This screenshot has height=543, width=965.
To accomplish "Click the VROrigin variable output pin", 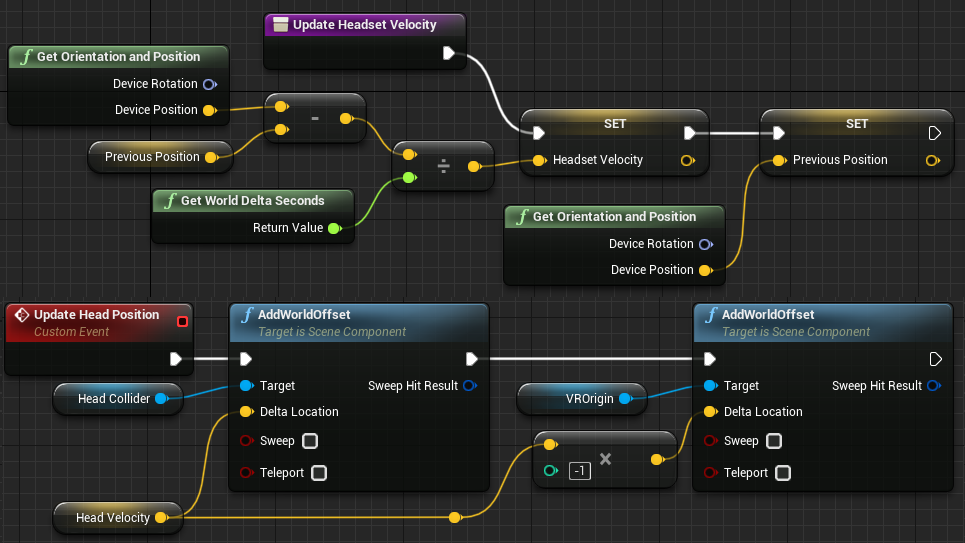I will click(x=625, y=399).
